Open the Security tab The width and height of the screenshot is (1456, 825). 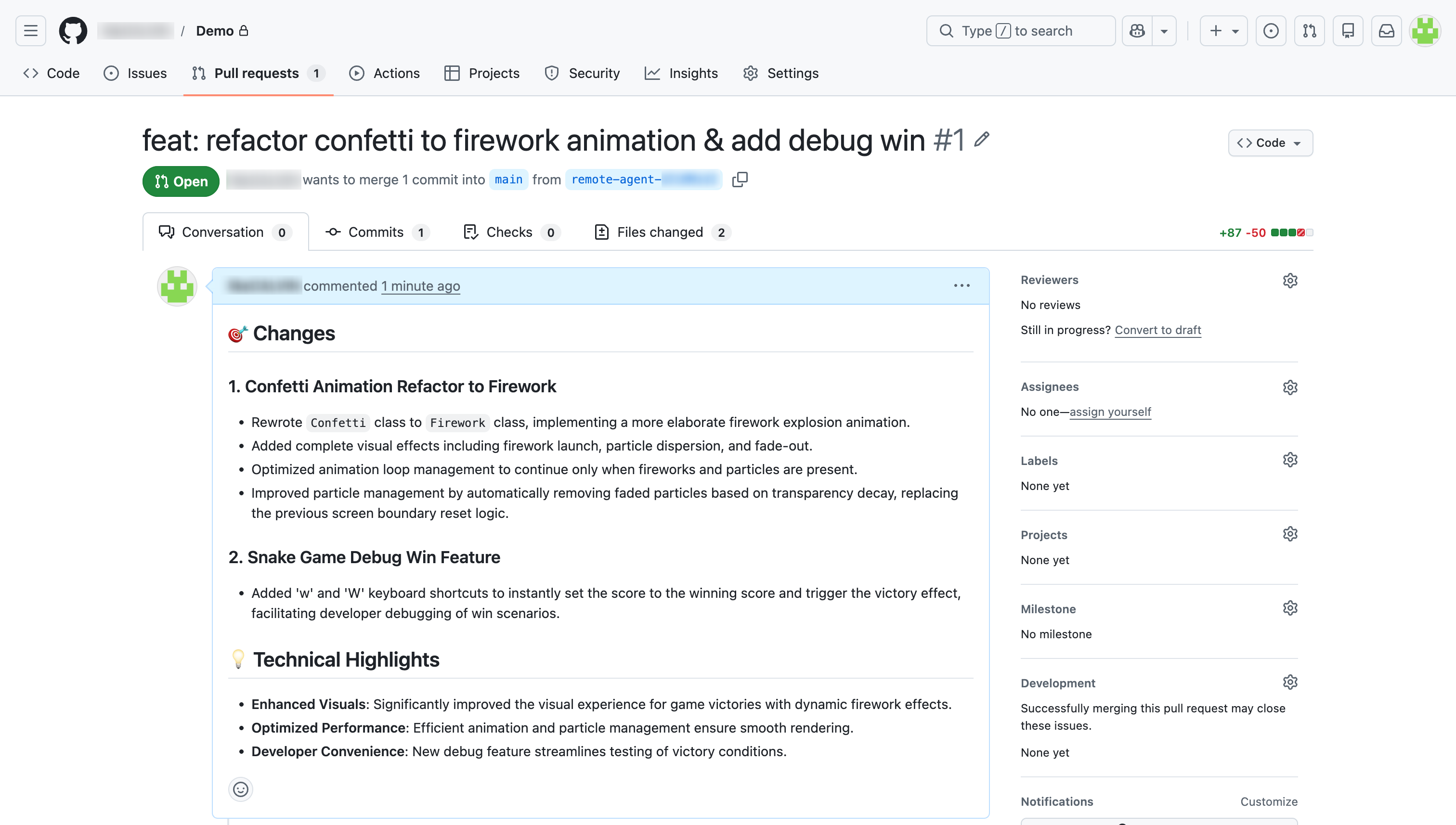[x=582, y=73]
